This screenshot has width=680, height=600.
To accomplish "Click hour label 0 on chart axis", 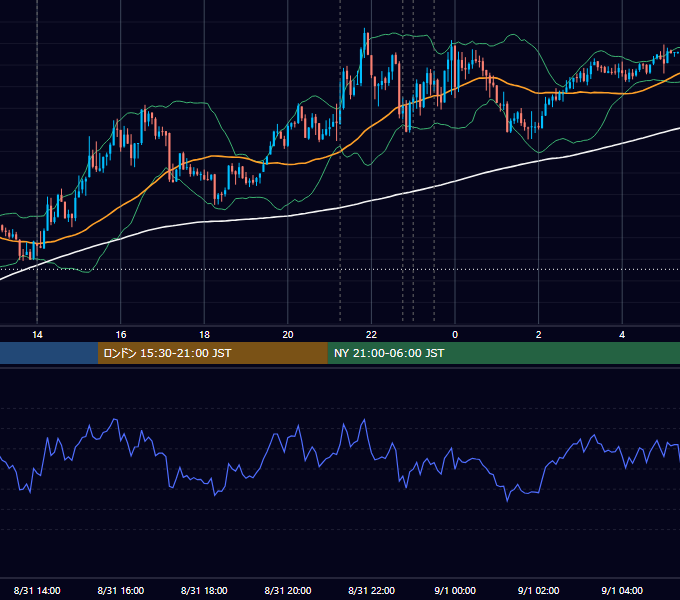I will pyautogui.click(x=455, y=335).
